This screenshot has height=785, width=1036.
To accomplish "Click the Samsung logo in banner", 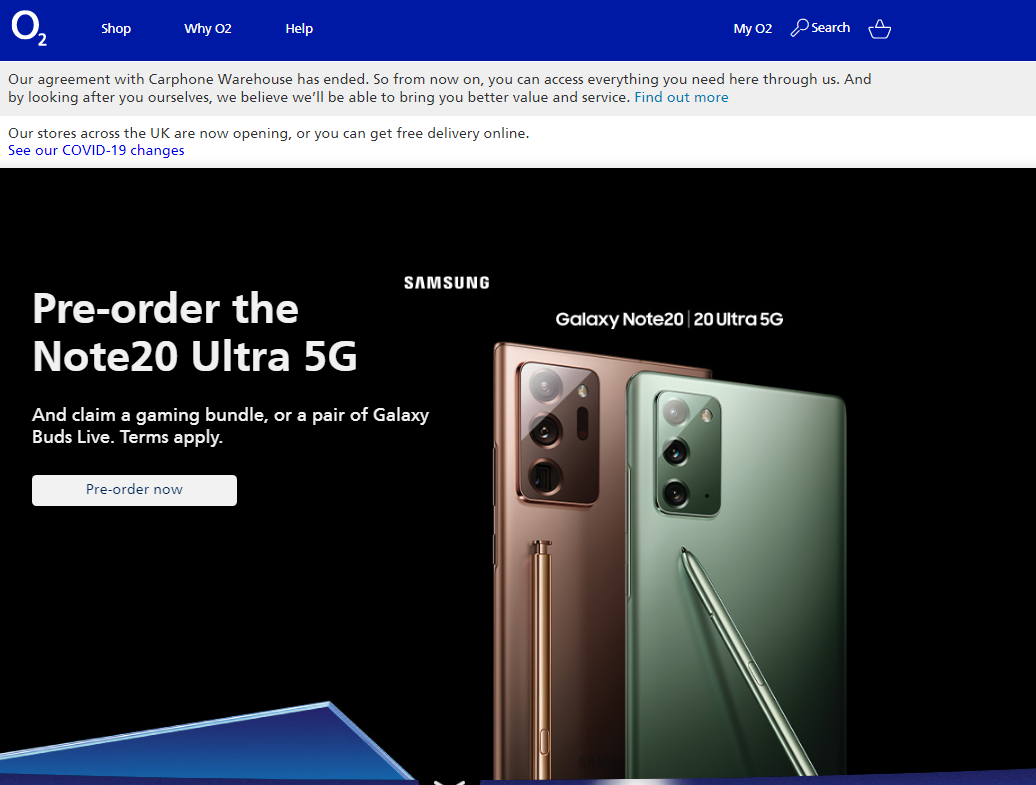I will pos(447,283).
